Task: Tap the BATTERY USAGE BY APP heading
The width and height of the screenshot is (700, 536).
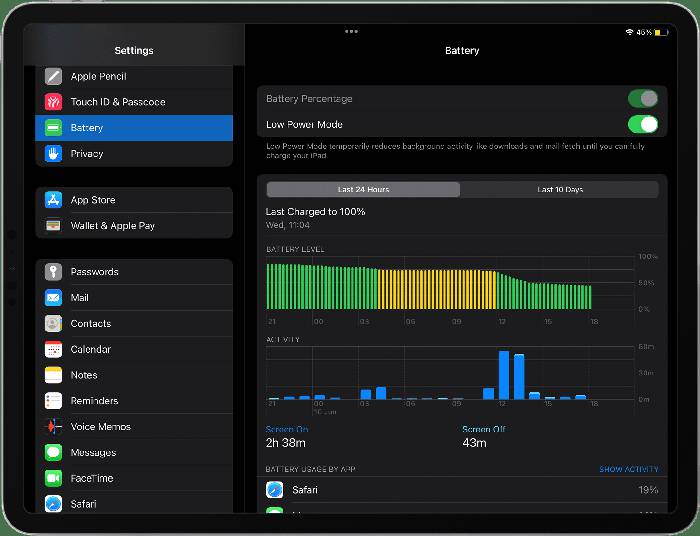Action: tap(310, 469)
